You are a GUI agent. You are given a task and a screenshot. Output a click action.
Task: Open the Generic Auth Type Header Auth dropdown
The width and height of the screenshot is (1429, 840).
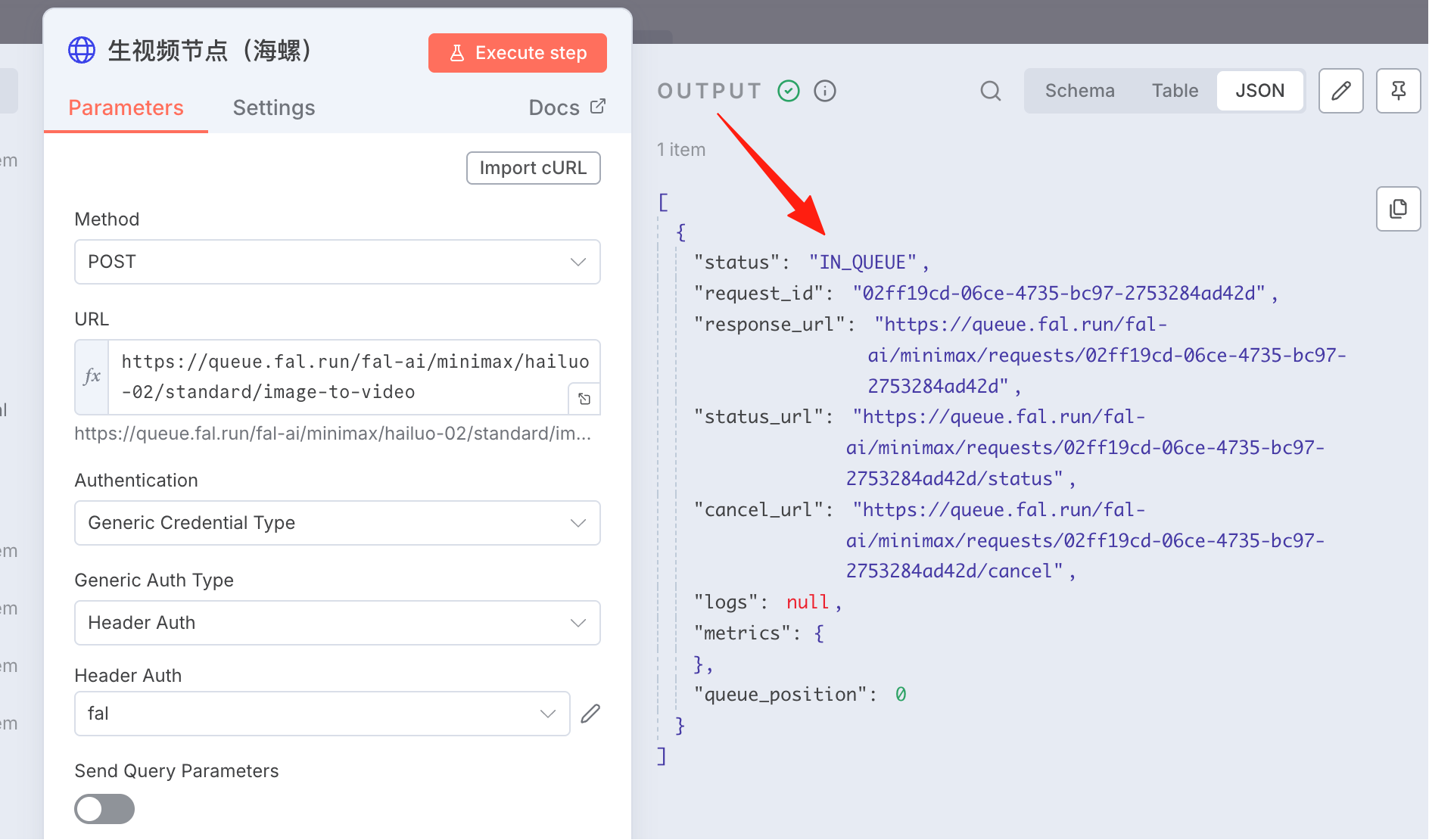338,623
